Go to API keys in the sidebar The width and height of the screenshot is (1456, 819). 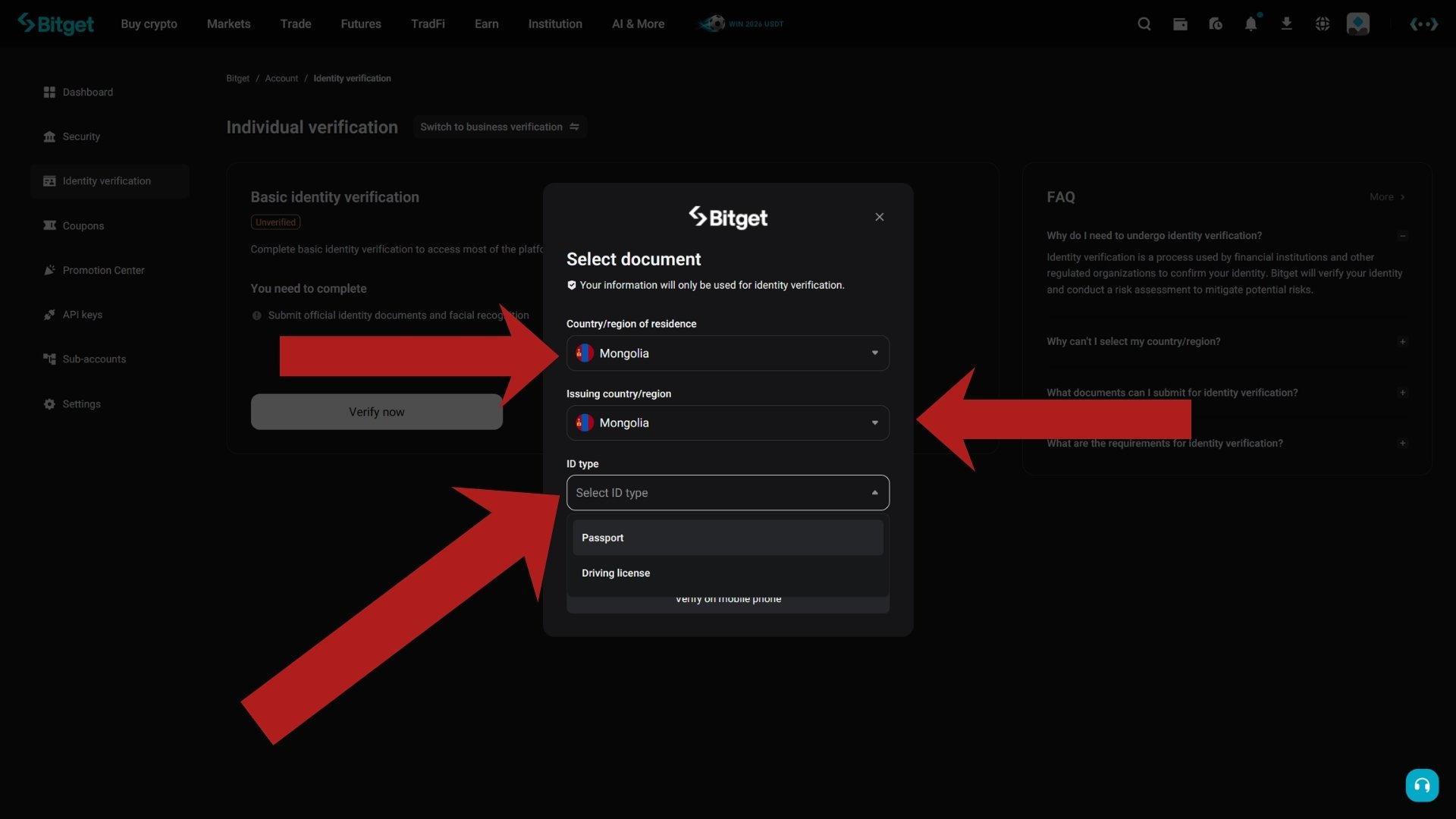click(x=83, y=315)
